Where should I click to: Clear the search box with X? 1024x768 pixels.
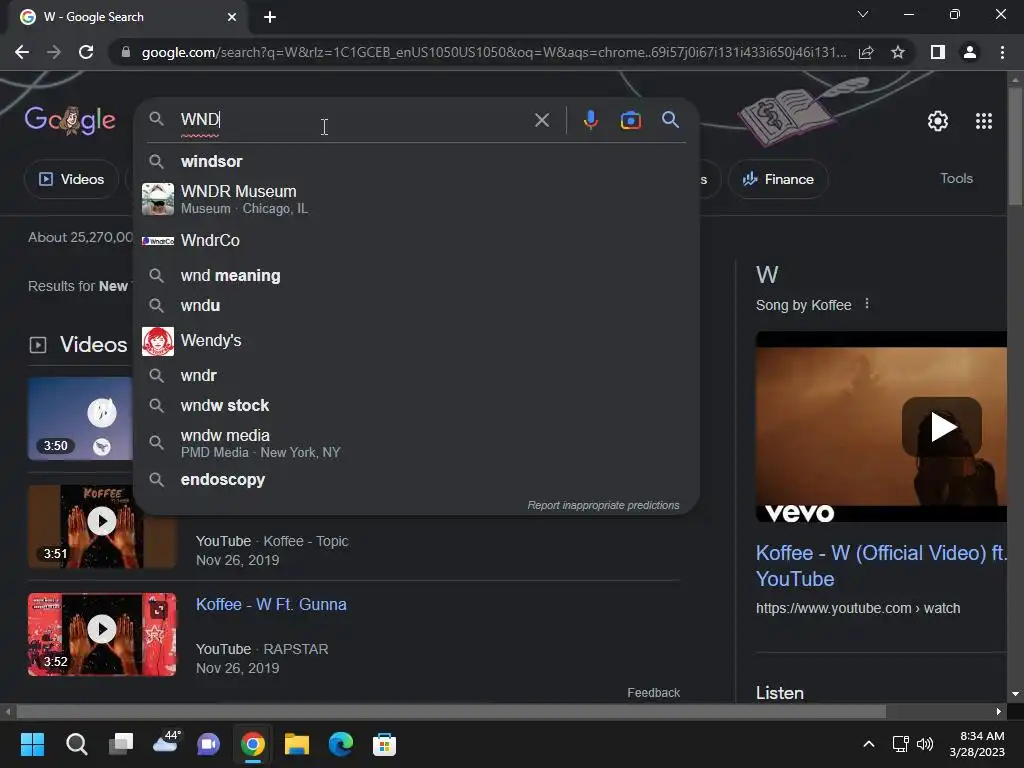[x=541, y=120]
